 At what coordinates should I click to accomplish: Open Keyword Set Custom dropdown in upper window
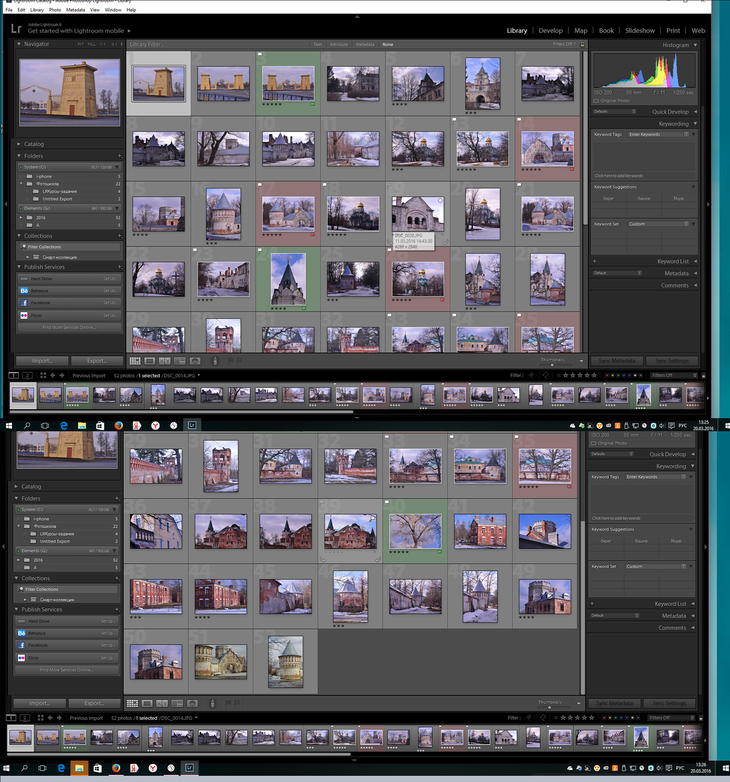(658, 224)
